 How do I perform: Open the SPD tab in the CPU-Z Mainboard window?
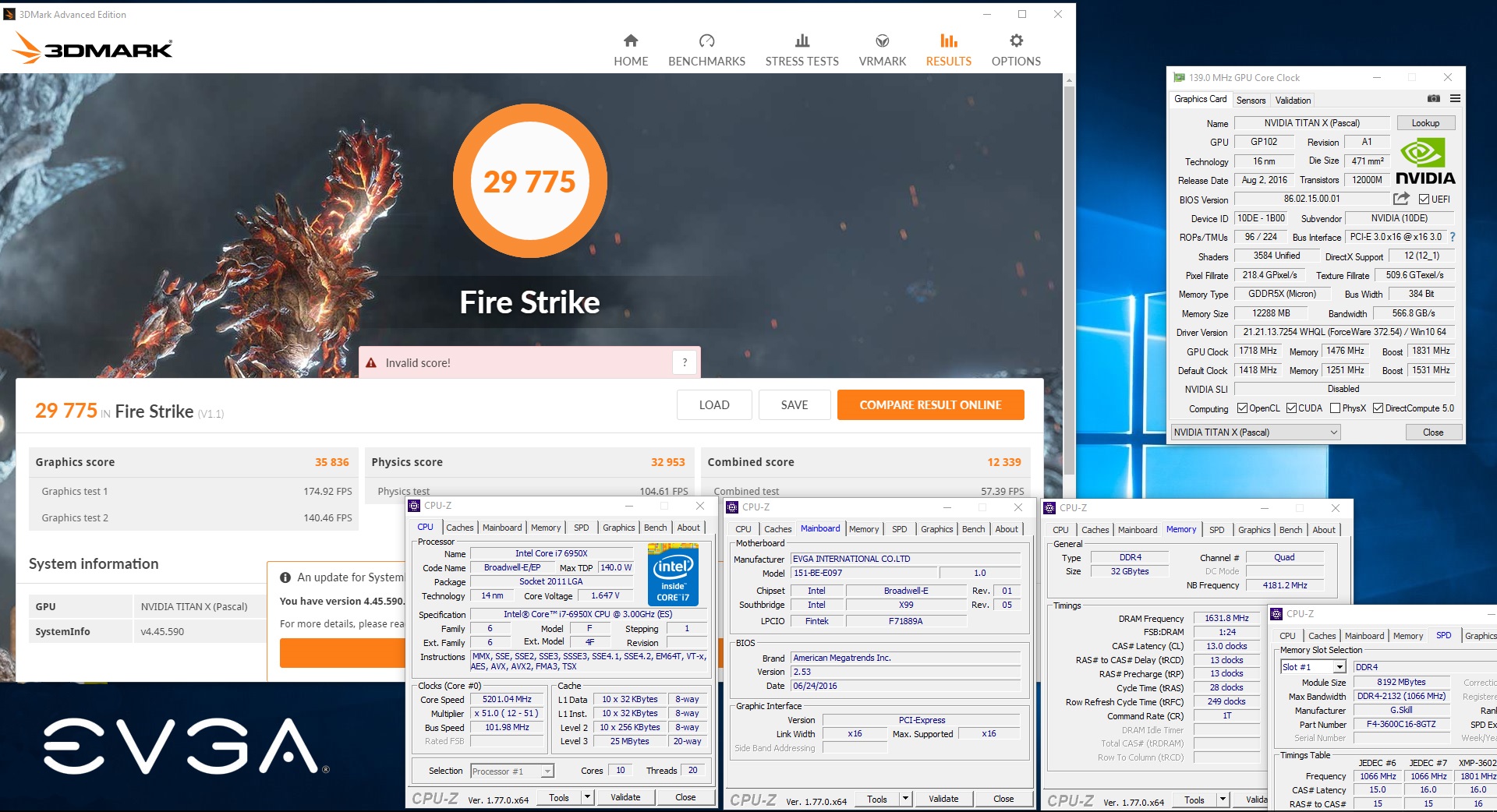tap(899, 529)
